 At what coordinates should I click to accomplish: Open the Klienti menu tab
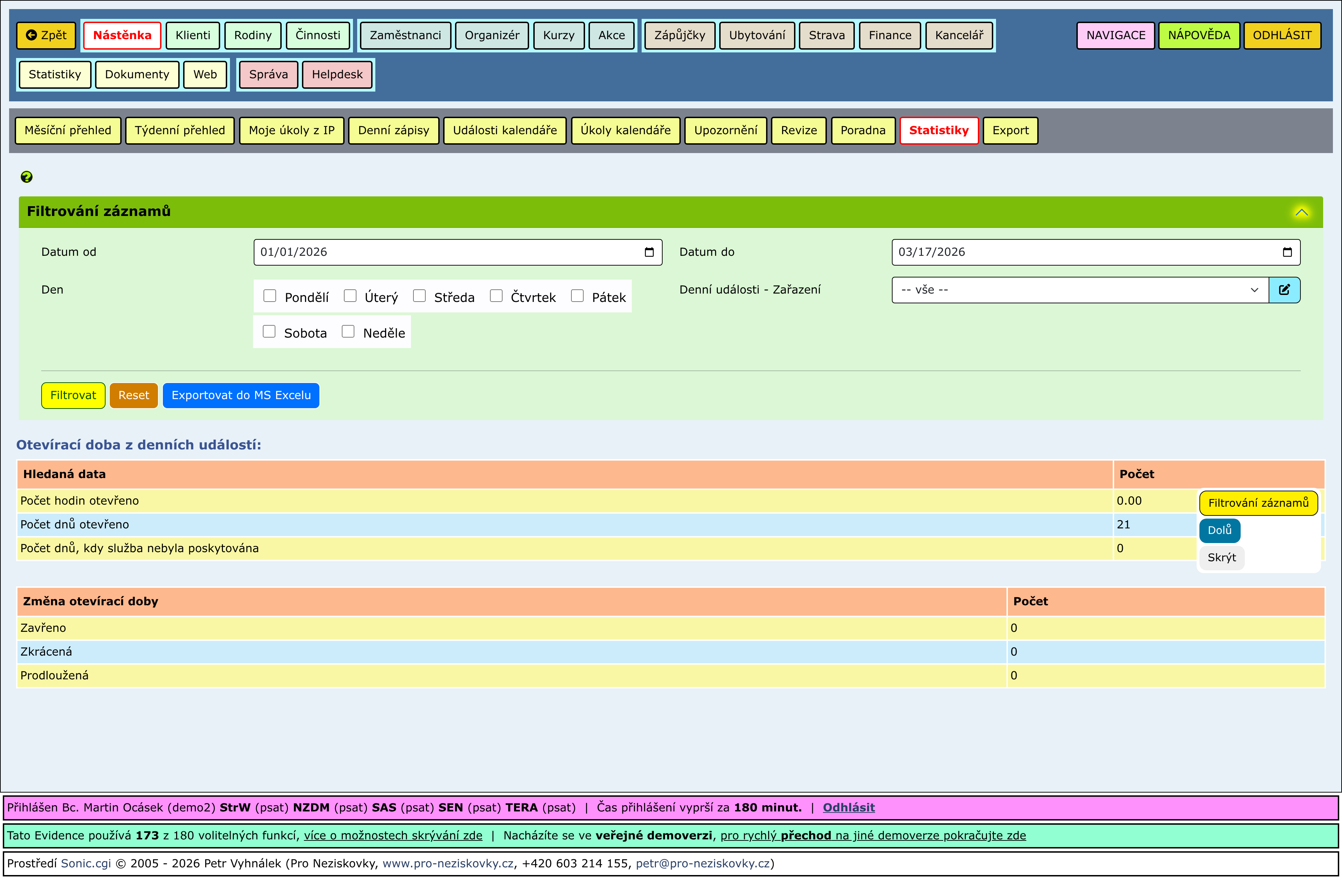tap(193, 35)
